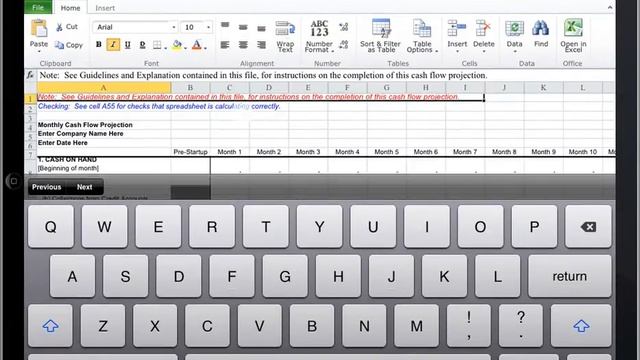This screenshot has width=640, height=360.
Task: Tap the right shift key
Action: pos(581,326)
